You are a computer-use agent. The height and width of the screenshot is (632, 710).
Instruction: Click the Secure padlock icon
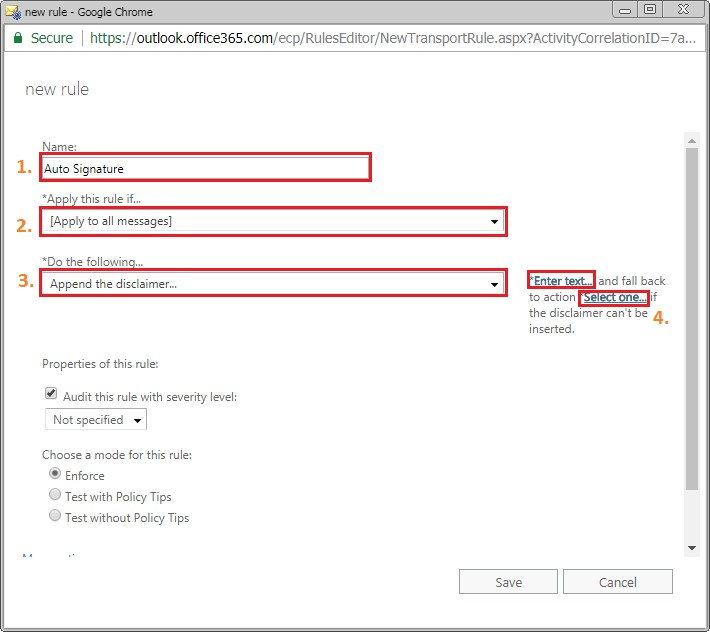(18, 38)
